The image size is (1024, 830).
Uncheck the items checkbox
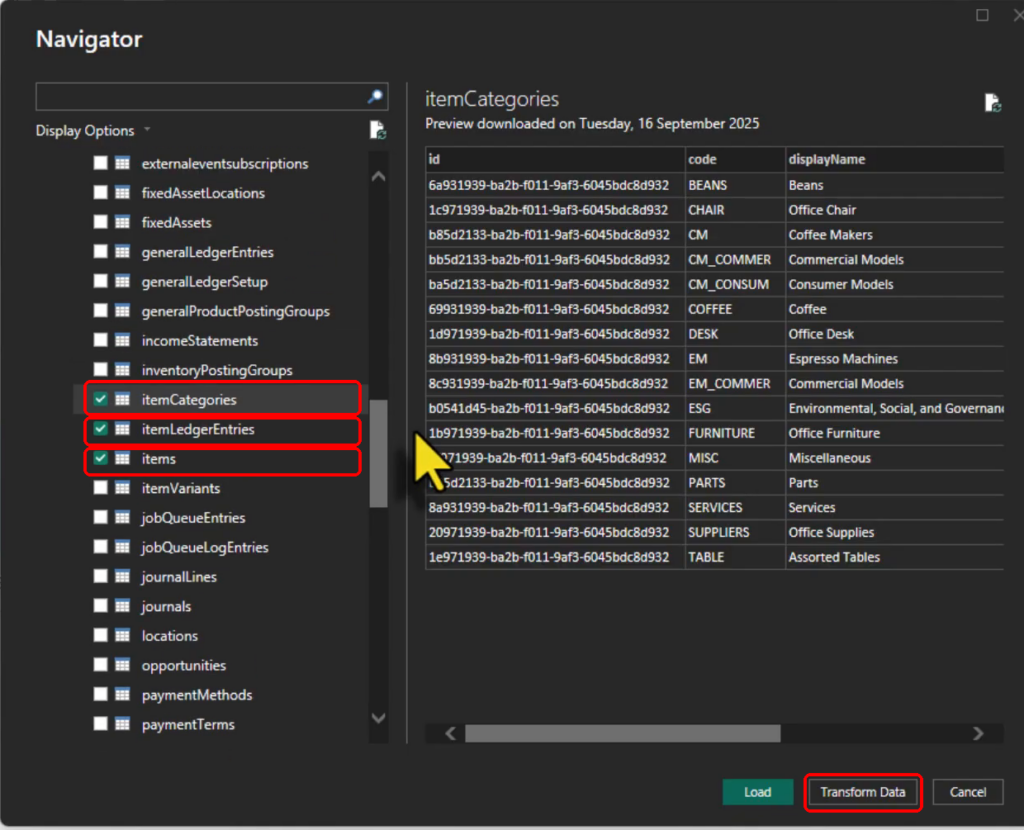101,458
